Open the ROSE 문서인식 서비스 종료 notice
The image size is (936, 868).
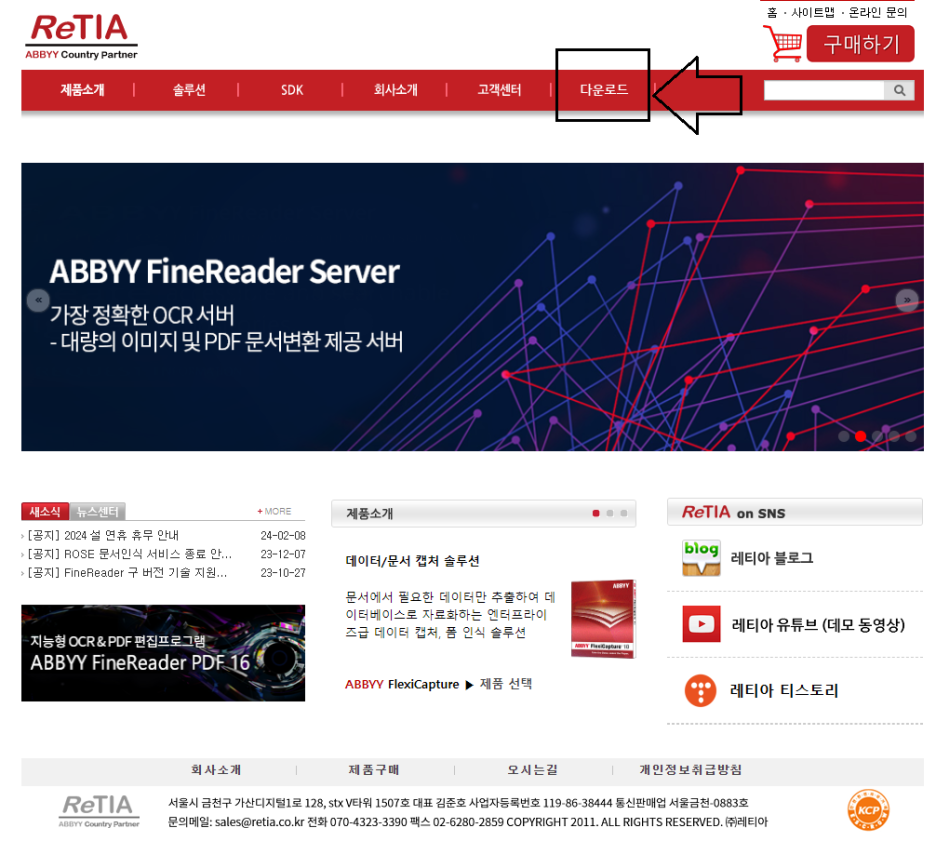(130, 554)
